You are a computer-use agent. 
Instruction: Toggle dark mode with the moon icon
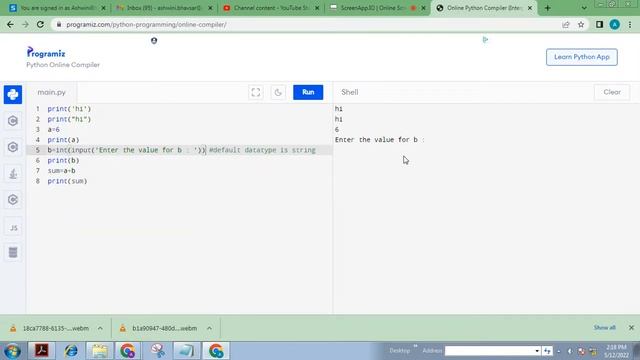(x=278, y=92)
